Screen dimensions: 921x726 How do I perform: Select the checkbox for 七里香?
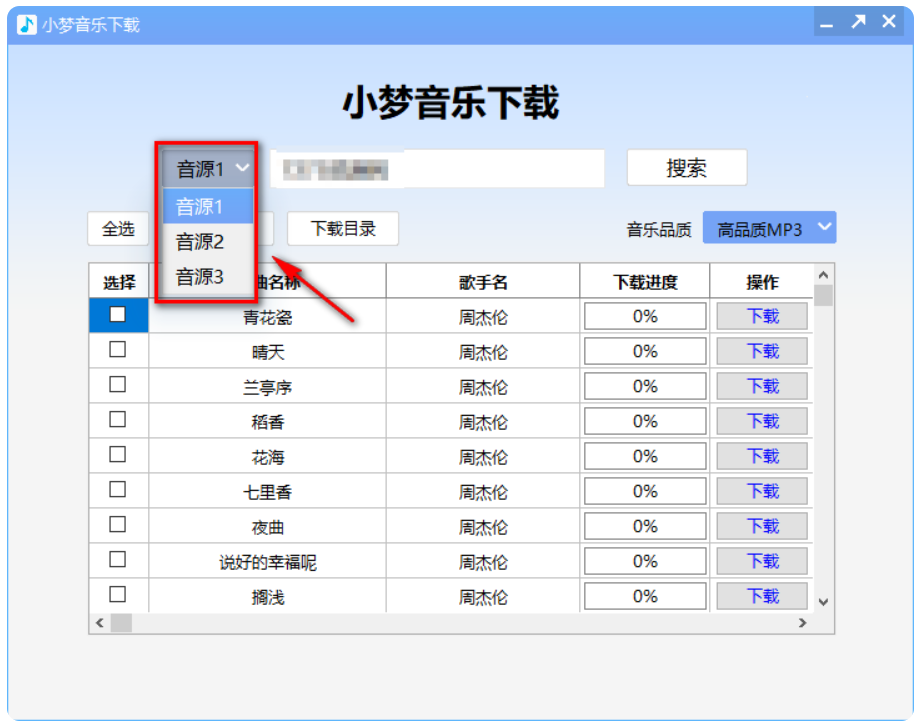pyautogui.click(x=118, y=490)
